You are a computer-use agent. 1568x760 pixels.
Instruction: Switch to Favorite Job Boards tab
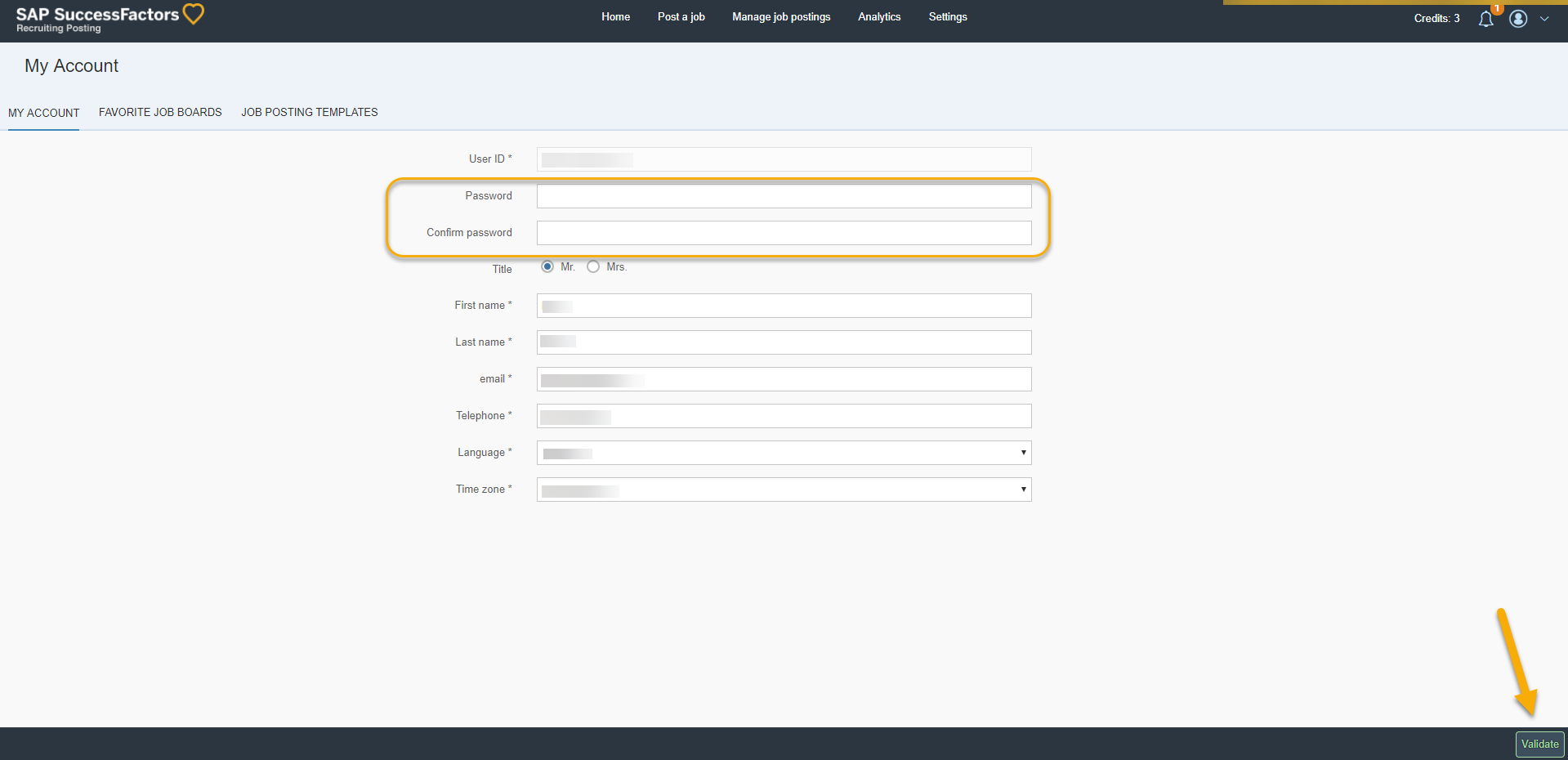160,112
